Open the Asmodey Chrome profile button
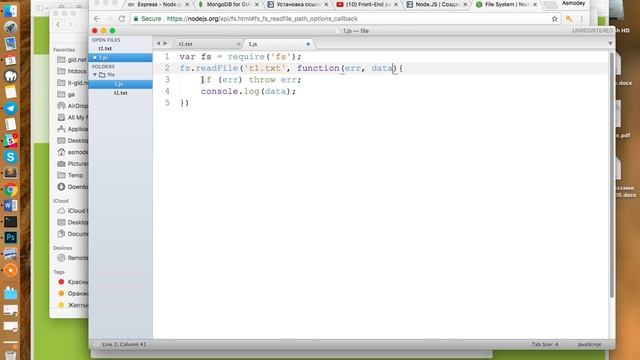This screenshot has width=640, height=360. [x=573, y=3]
